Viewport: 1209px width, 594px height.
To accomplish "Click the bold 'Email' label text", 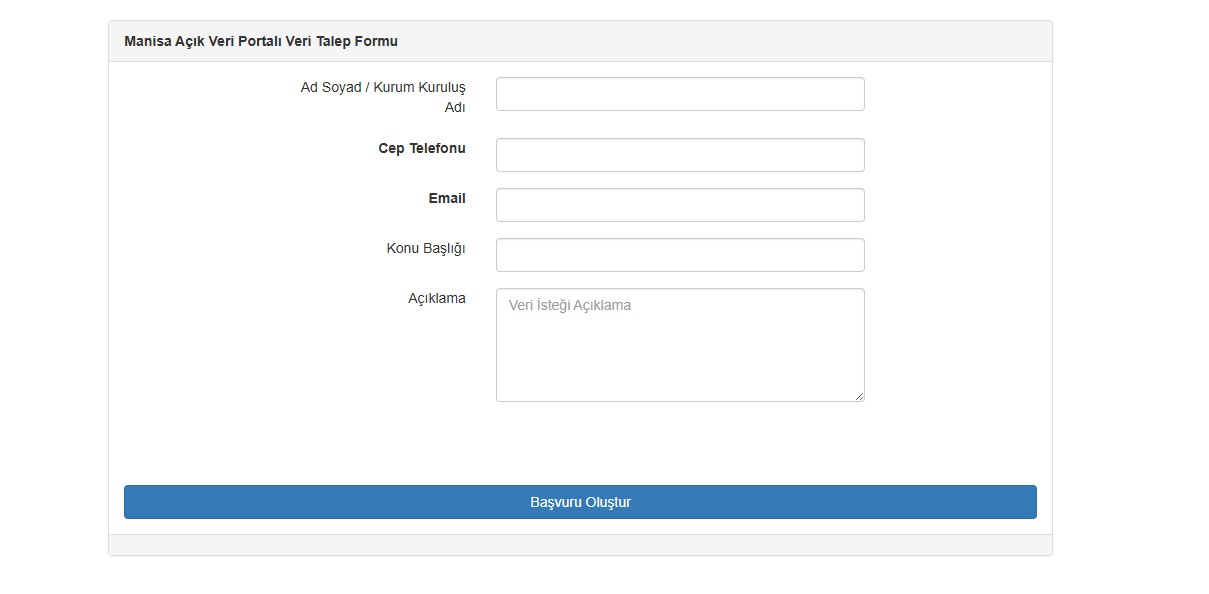I will coord(447,198).
